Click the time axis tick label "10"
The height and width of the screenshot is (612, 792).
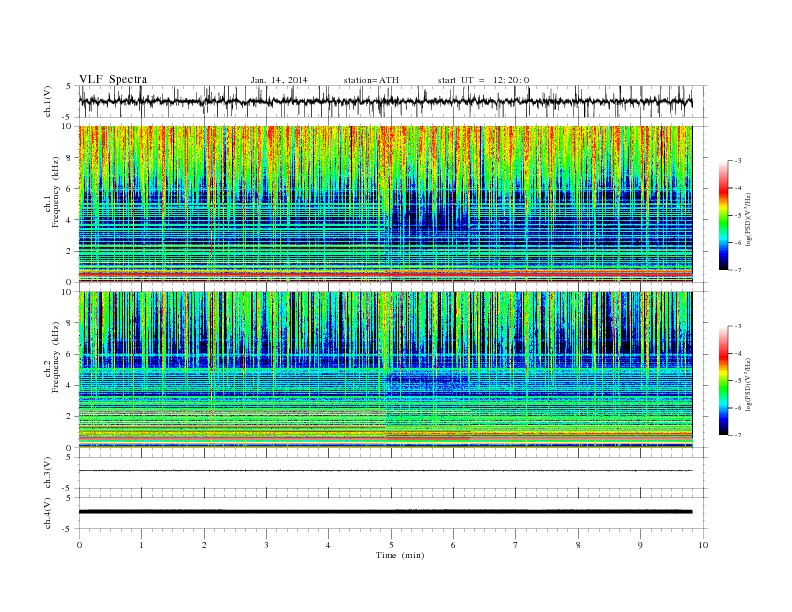703,545
